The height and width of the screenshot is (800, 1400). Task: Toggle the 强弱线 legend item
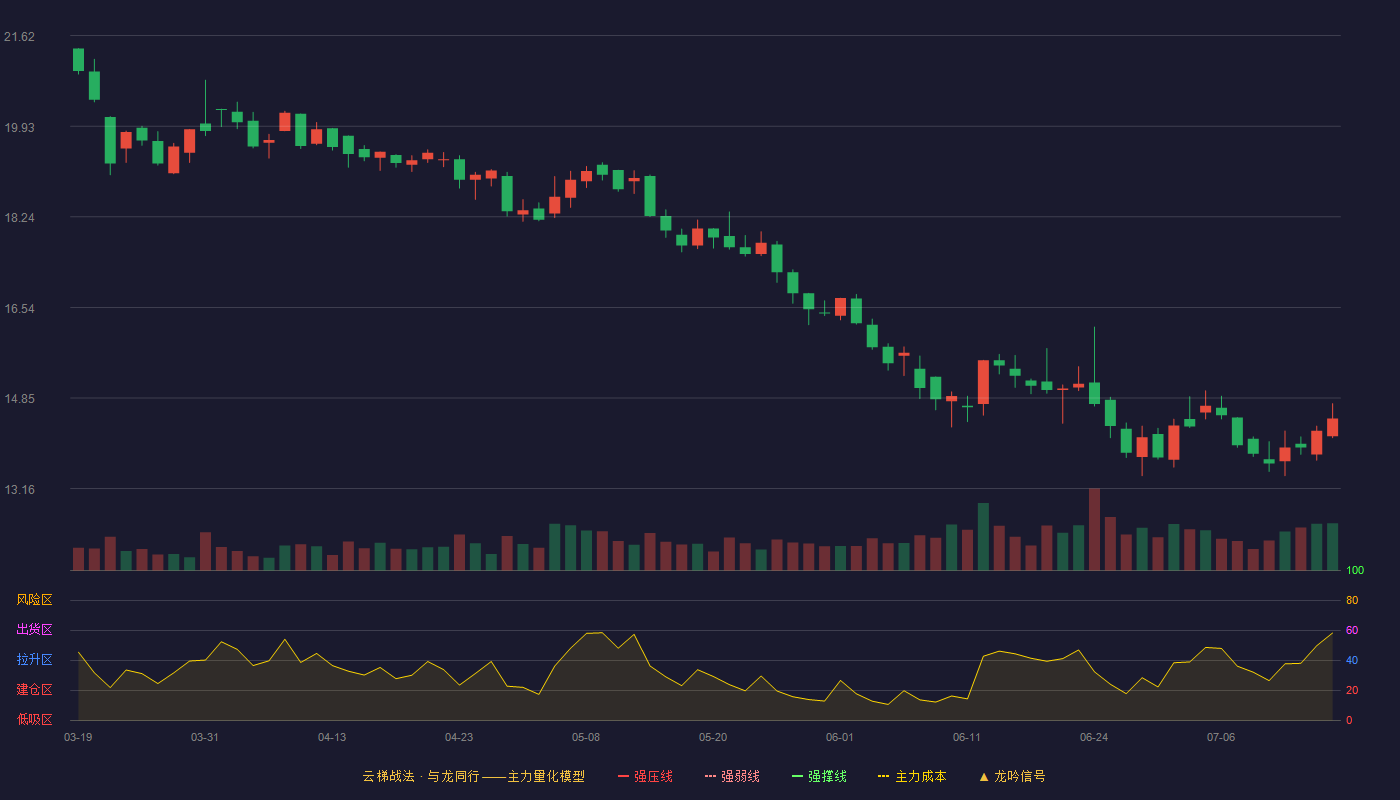732,776
